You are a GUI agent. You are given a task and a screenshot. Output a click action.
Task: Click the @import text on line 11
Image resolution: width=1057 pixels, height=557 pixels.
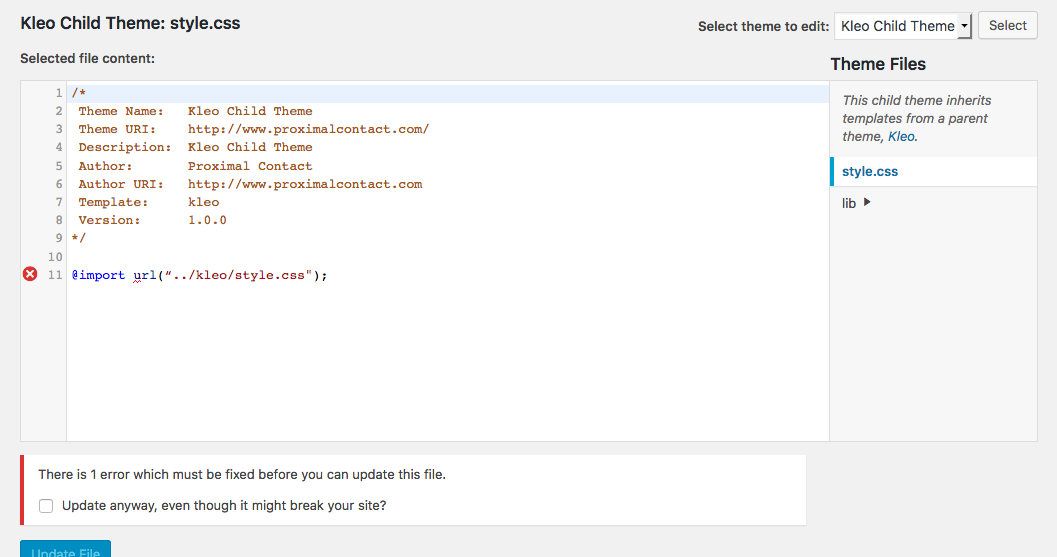coord(98,275)
